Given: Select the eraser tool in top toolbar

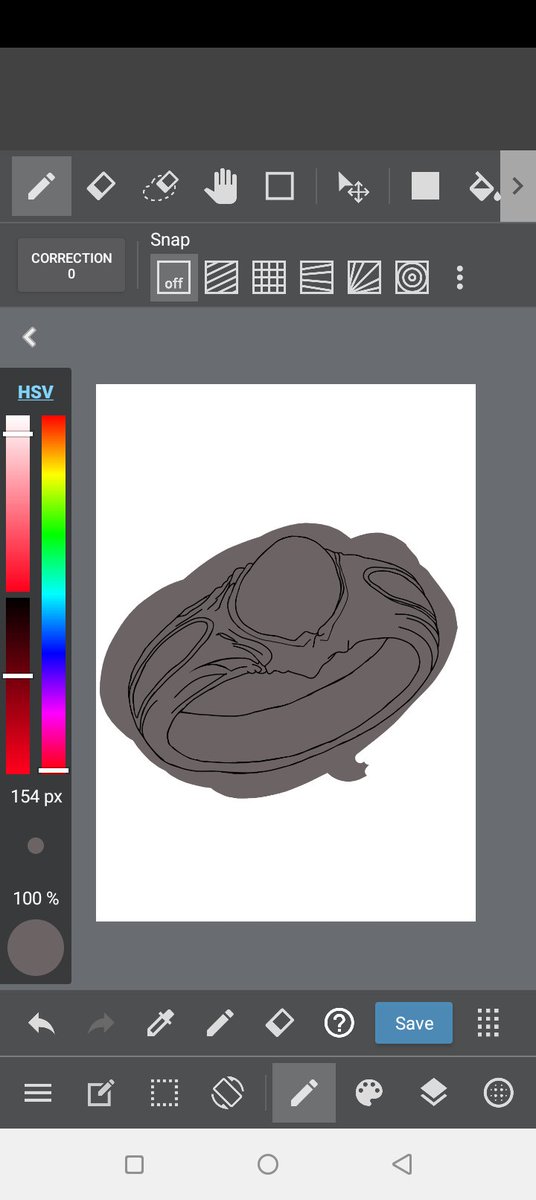Looking at the screenshot, I should 101,186.
